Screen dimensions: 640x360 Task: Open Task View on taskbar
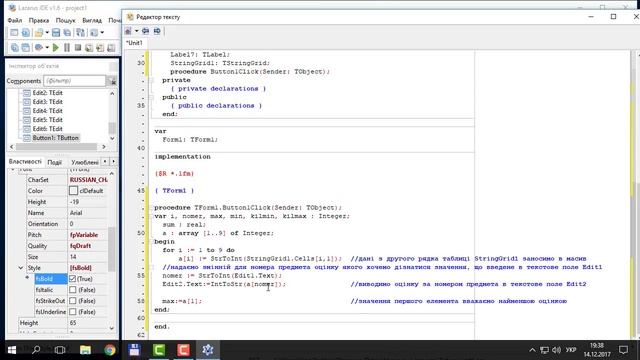click(x=60, y=350)
